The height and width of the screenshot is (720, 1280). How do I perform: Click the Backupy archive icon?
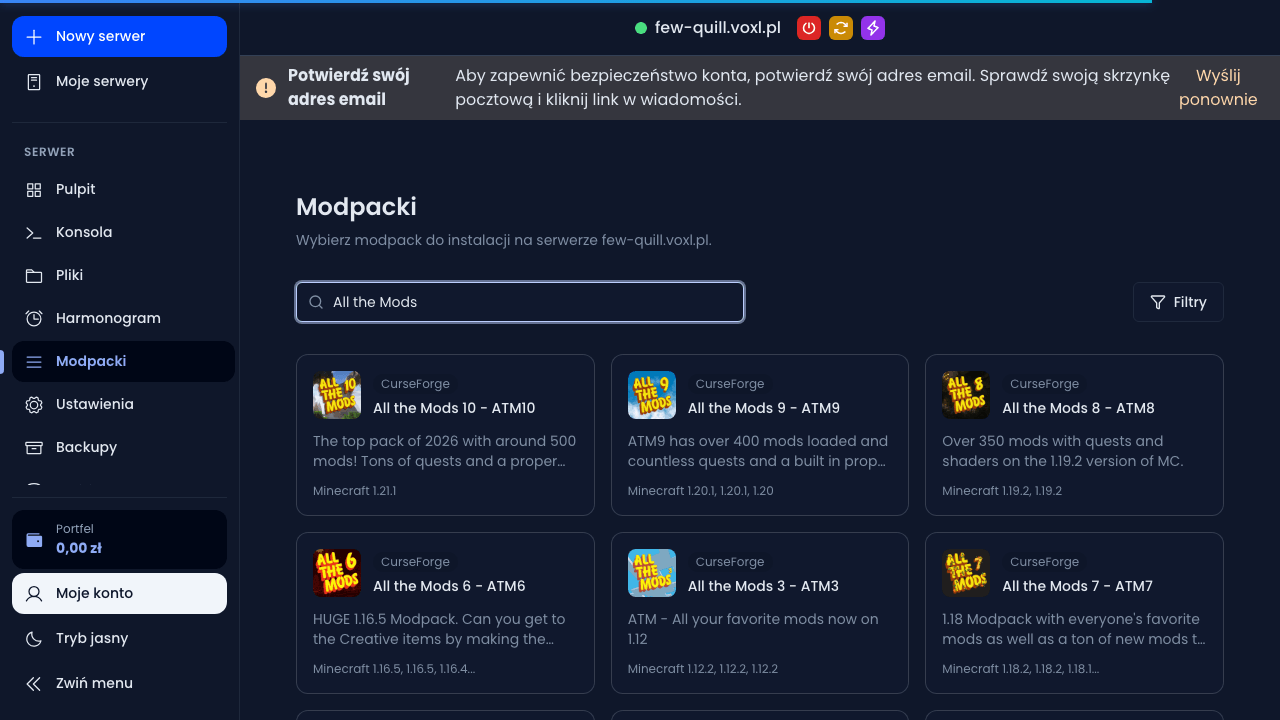[x=34, y=448]
